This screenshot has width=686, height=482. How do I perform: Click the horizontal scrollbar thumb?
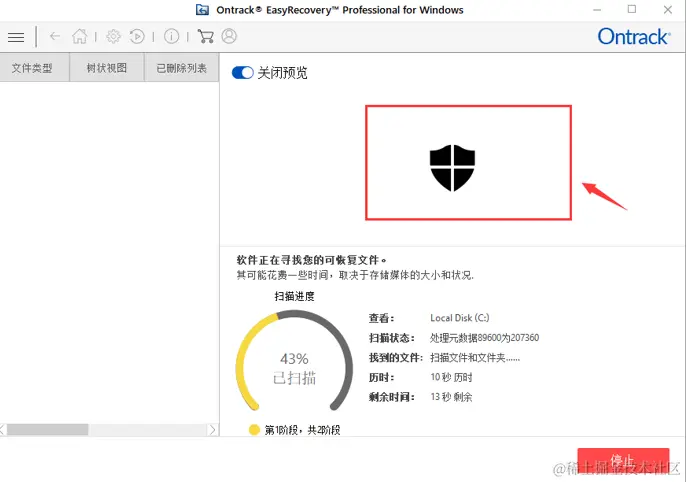point(47,430)
